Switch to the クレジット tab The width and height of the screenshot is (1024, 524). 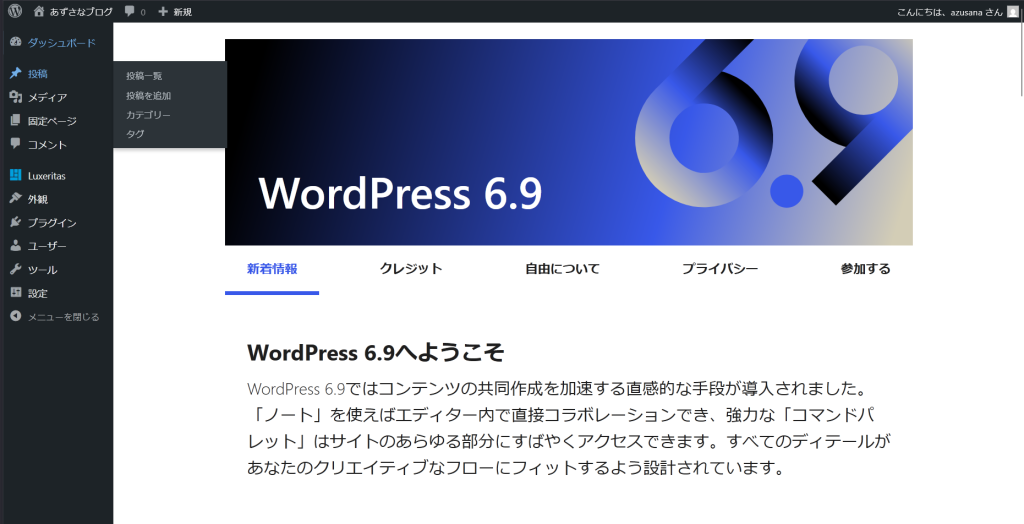click(411, 269)
